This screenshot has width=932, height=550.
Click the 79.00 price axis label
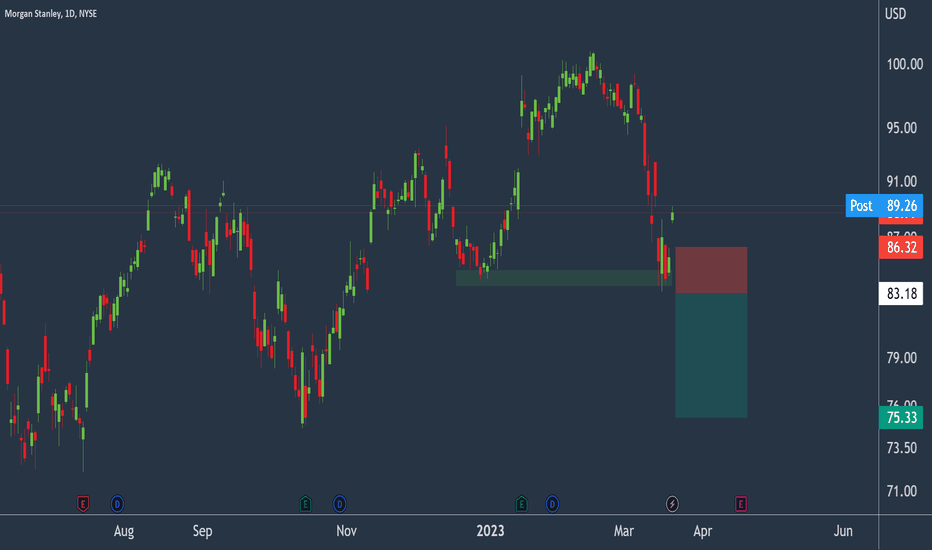tap(902, 358)
